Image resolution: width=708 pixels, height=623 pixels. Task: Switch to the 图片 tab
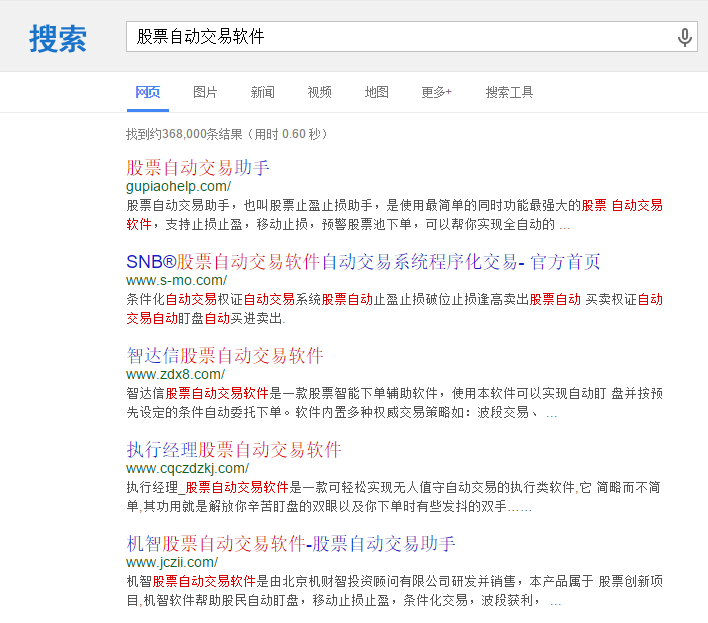pos(205,92)
